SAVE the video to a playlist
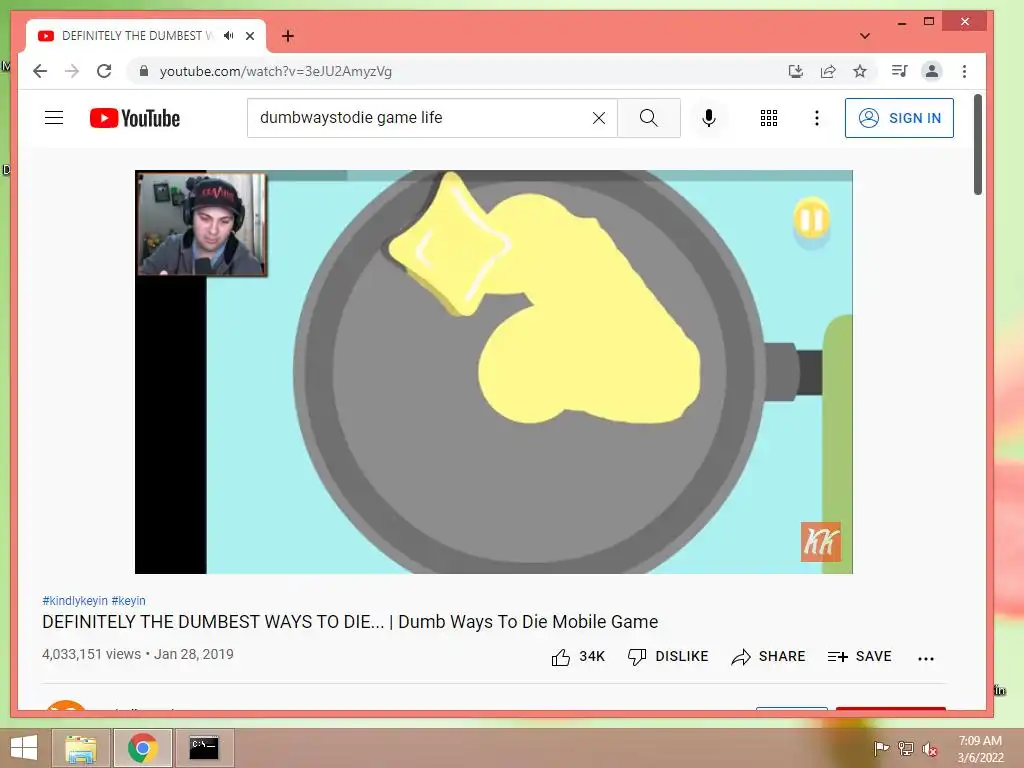The width and height of the screenshot is (1024, 768). (859, 656)
